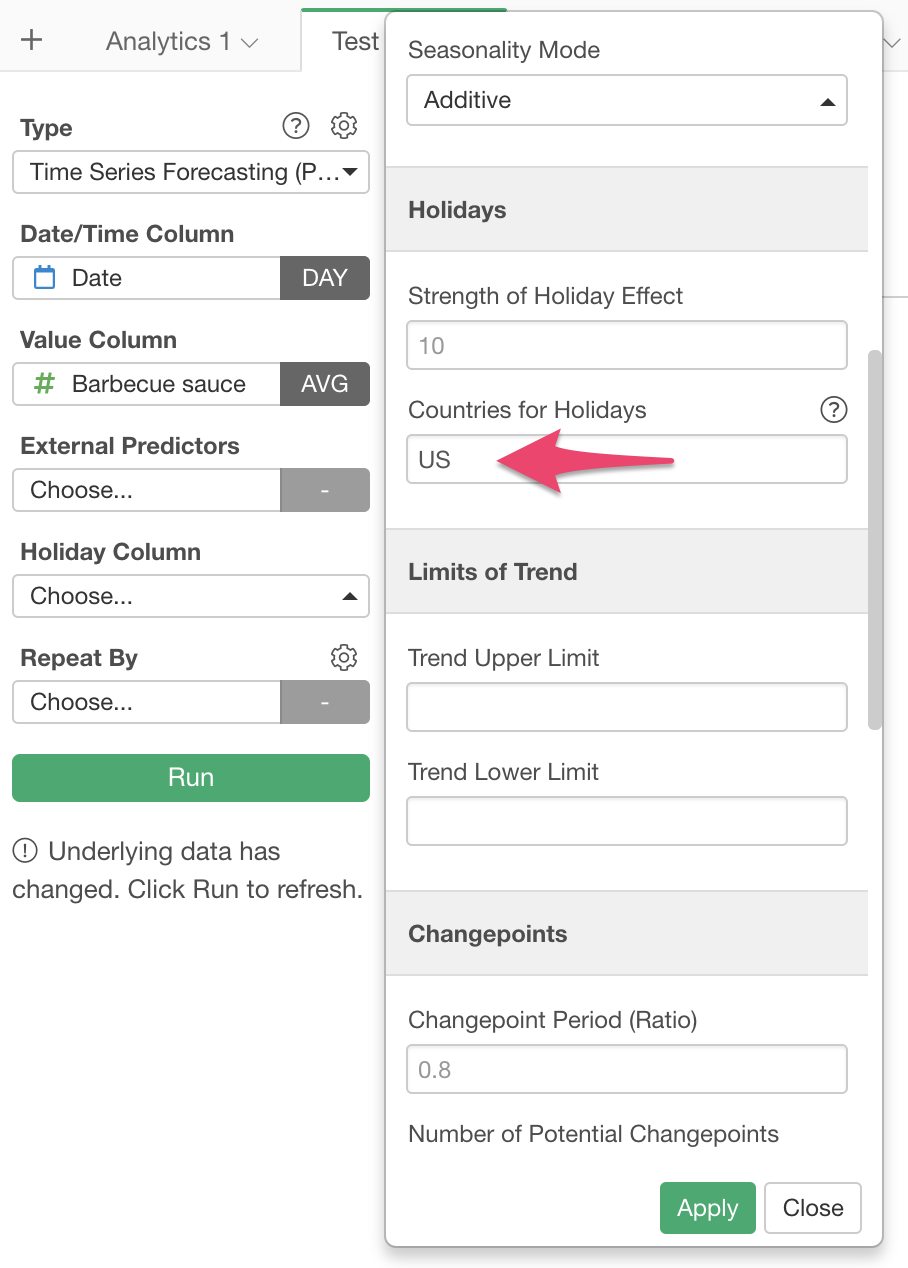Open Repeat By settings gear

coord(344,657)
